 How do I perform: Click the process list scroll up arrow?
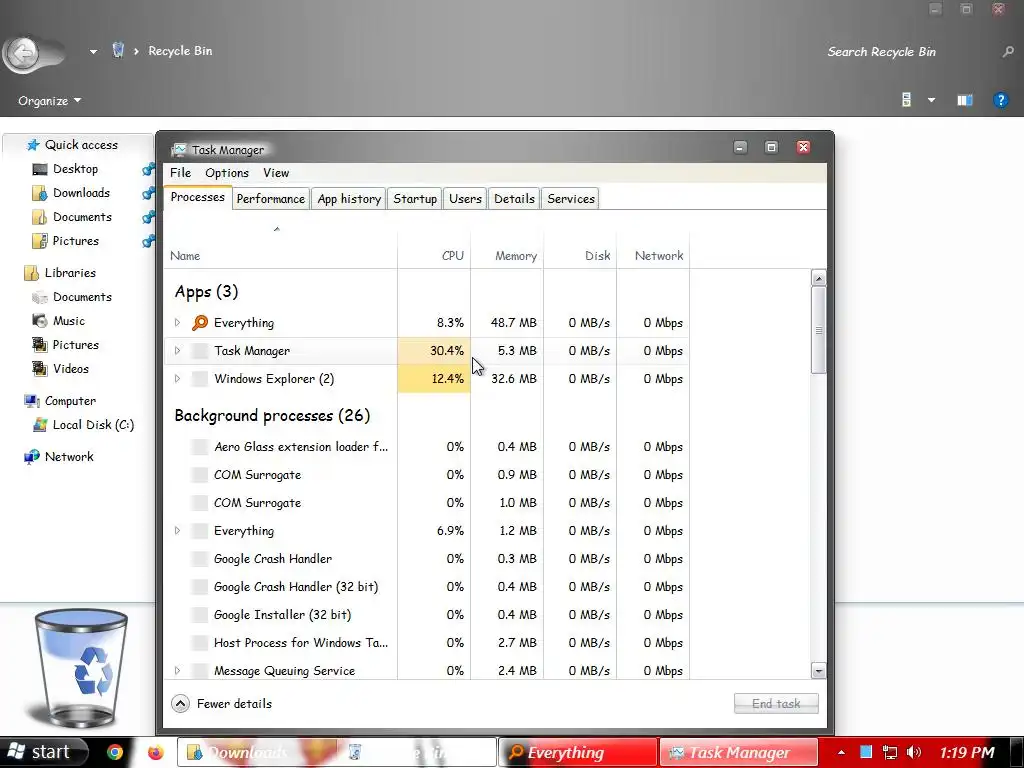point(818,278)
